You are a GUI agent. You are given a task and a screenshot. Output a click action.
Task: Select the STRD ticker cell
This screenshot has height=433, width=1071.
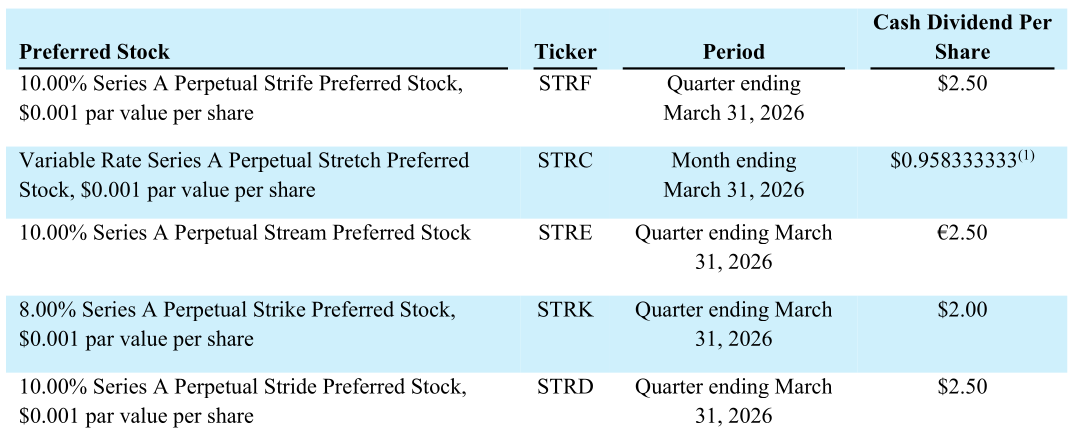565,387
